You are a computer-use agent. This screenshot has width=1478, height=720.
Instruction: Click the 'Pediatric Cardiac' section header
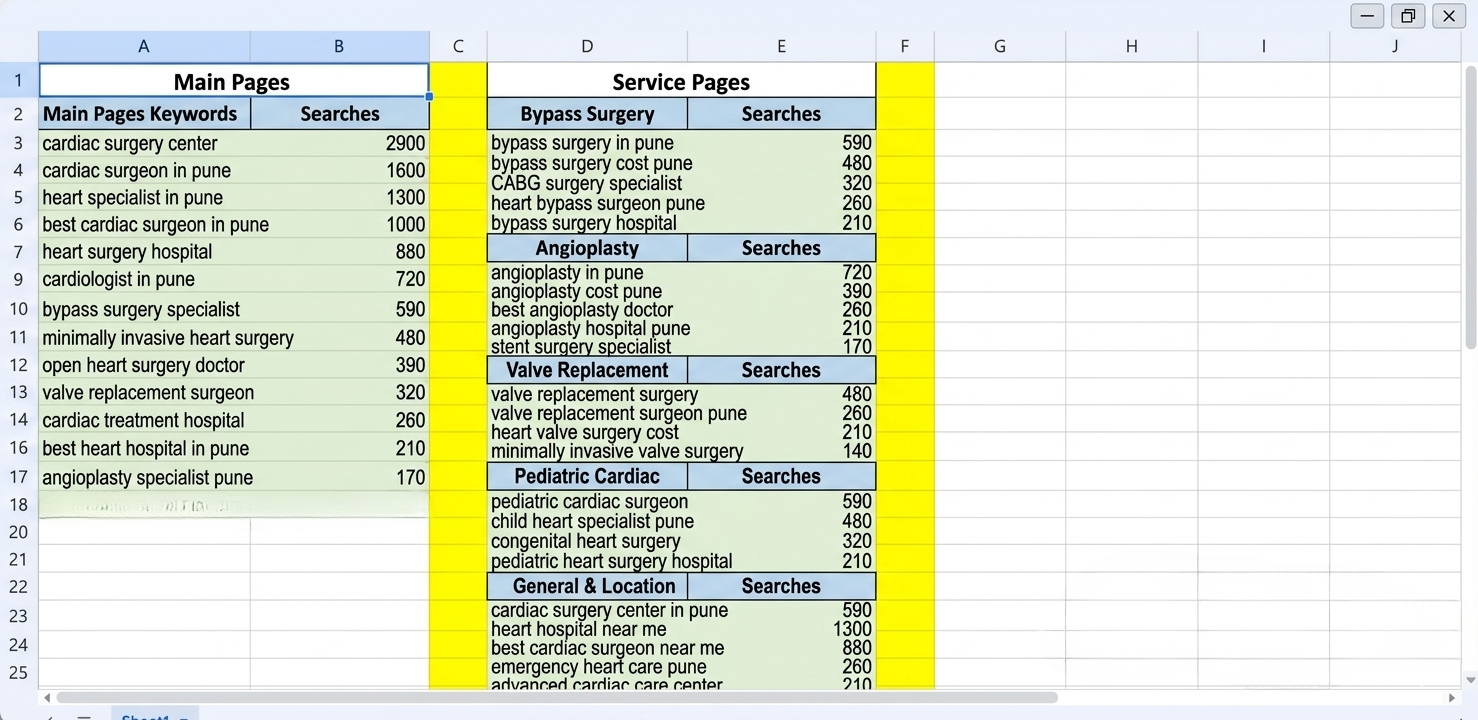coord(587,476)
